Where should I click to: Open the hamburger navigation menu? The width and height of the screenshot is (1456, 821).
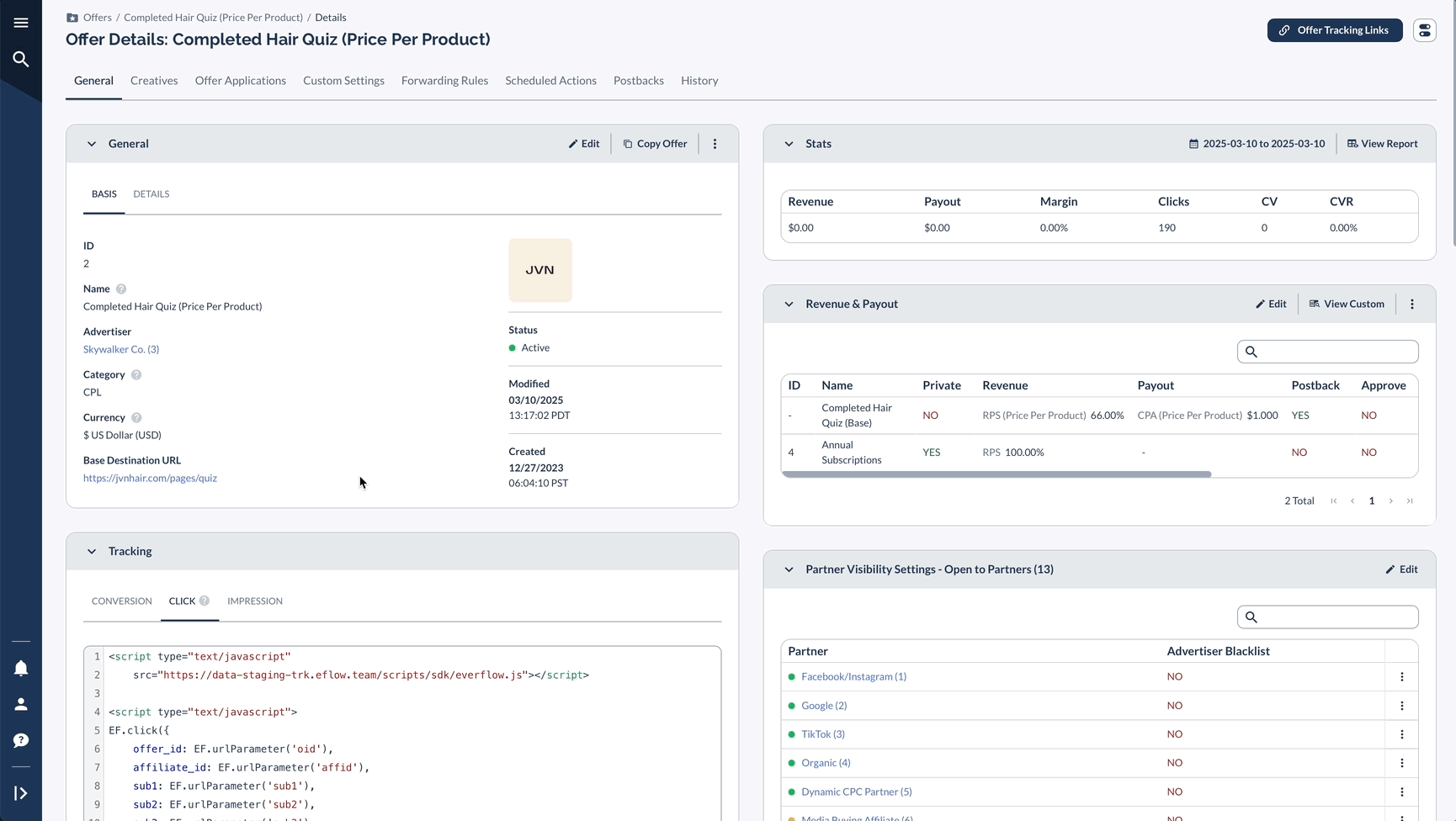coord(21,23)
